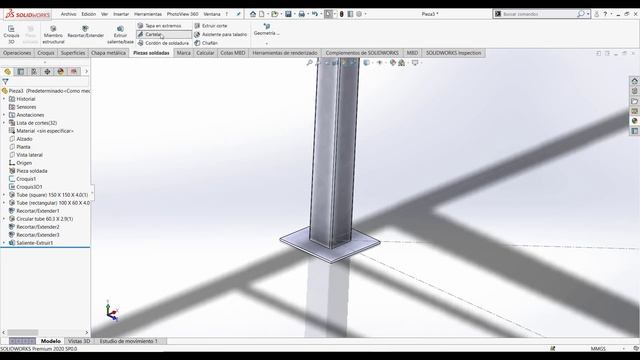The width and height of the screenshot is (640, 360).
Task: Open the DimXpertManager tab
Action: (x=47, y=71)
